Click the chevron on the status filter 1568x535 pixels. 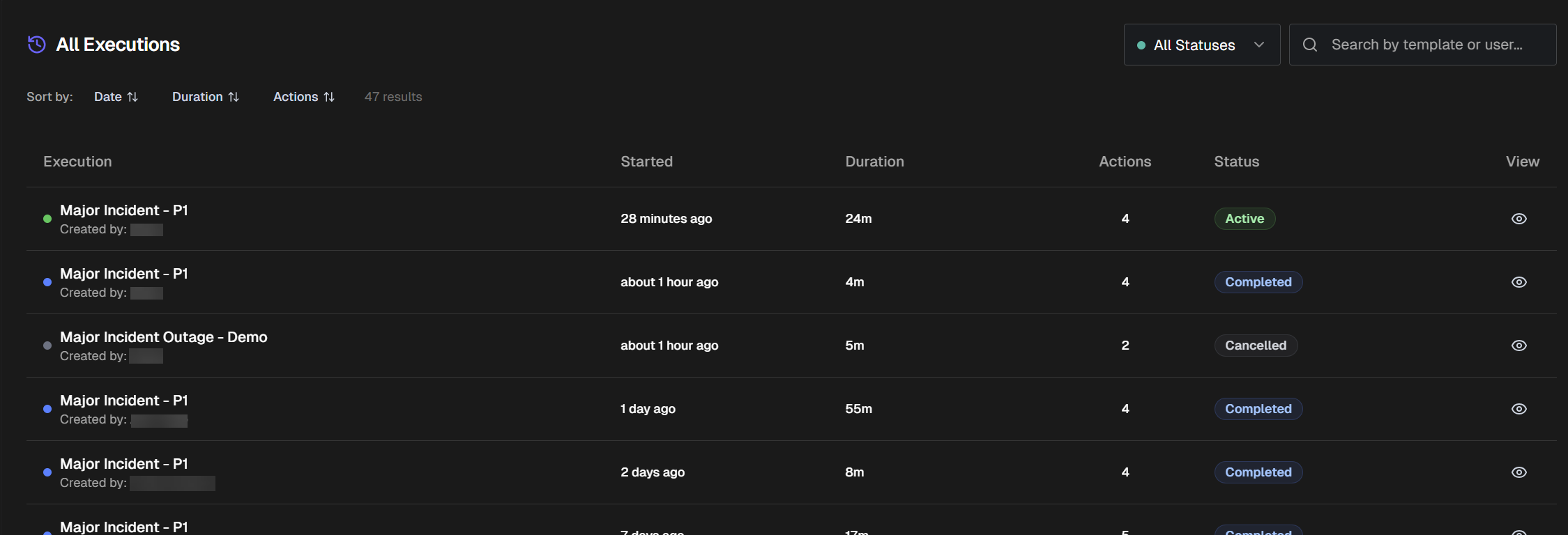(x=1259, y=44)
